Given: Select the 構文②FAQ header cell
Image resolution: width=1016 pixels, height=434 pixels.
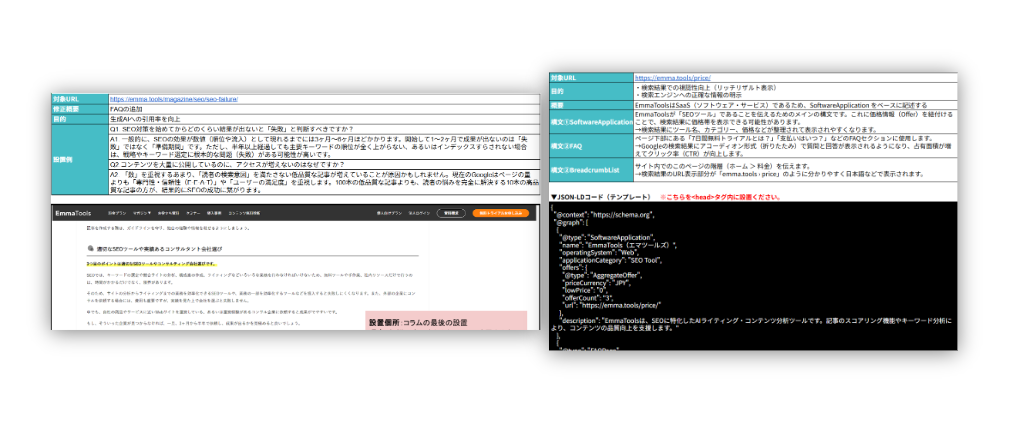Looking at the screenshot, I should [x=591, y=149].
